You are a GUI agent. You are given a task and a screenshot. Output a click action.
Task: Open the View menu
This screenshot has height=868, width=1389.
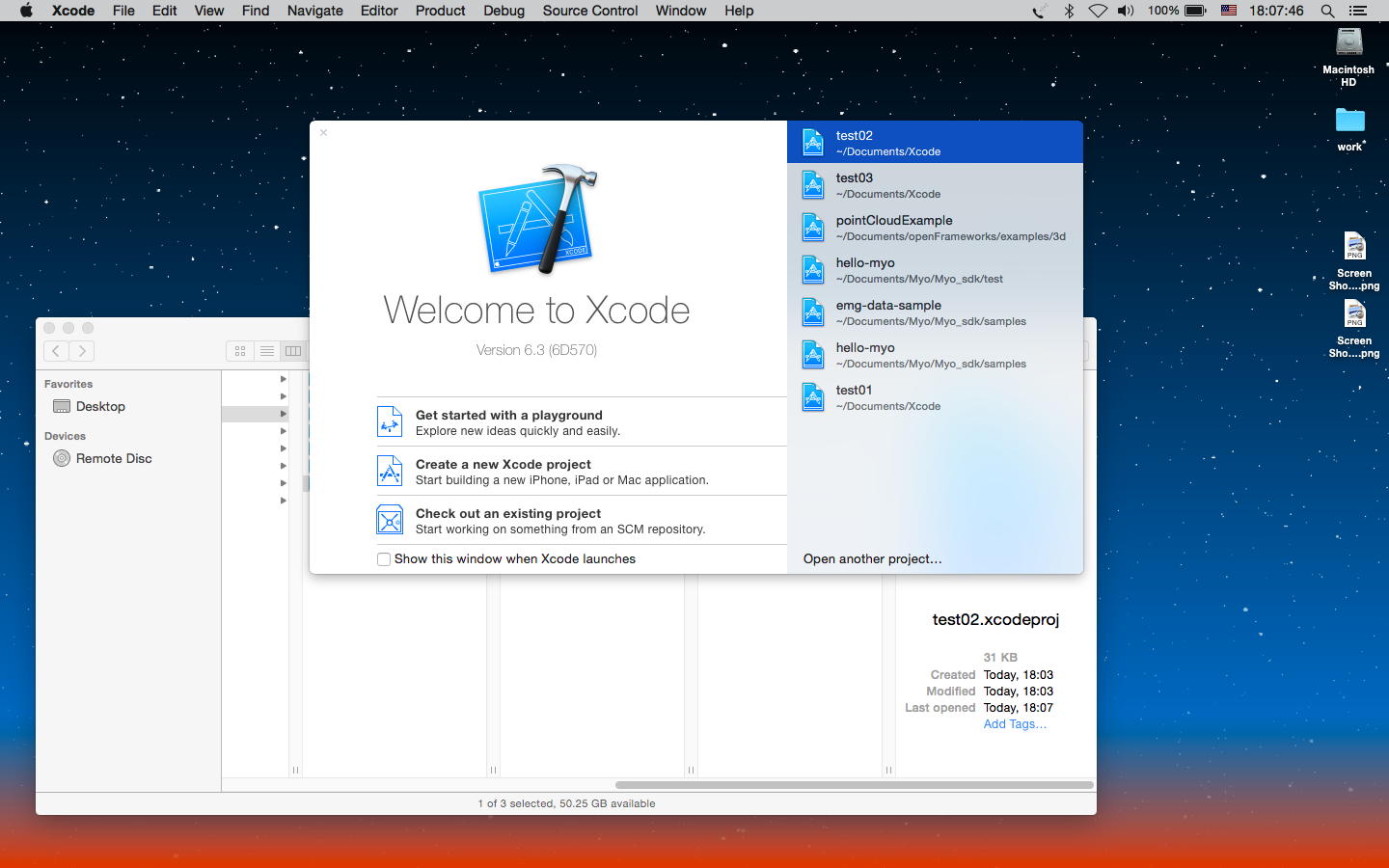[209, 11]
